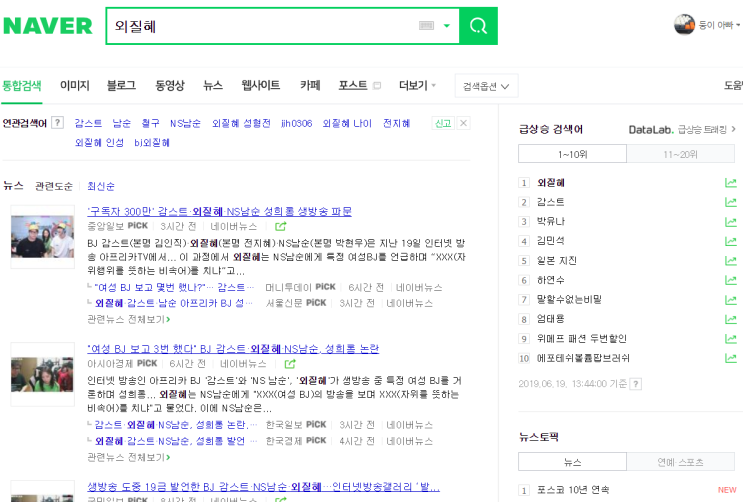This screenshot has height=502, width=743.
Task: Select the 통합검색 tab
Action: coord(22,86)
